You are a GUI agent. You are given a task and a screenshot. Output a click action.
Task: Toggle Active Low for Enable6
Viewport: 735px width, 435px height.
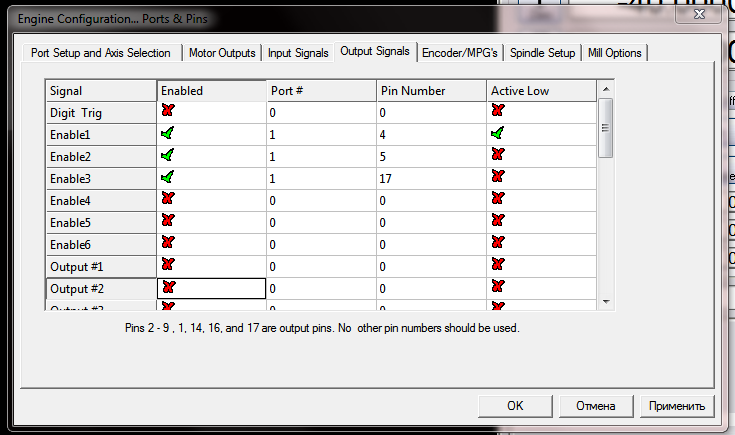tap(498, 242)
